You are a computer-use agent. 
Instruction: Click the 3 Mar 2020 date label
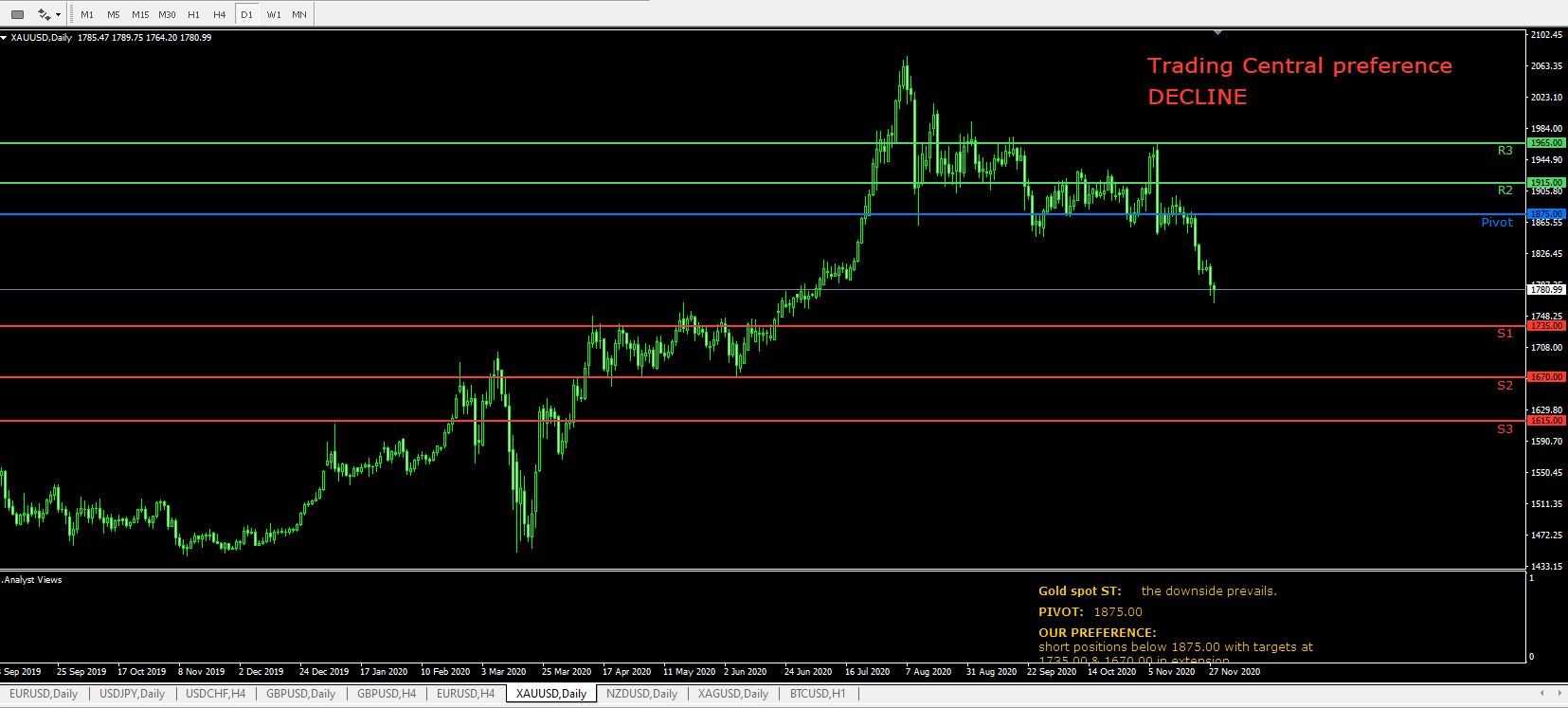503,672
